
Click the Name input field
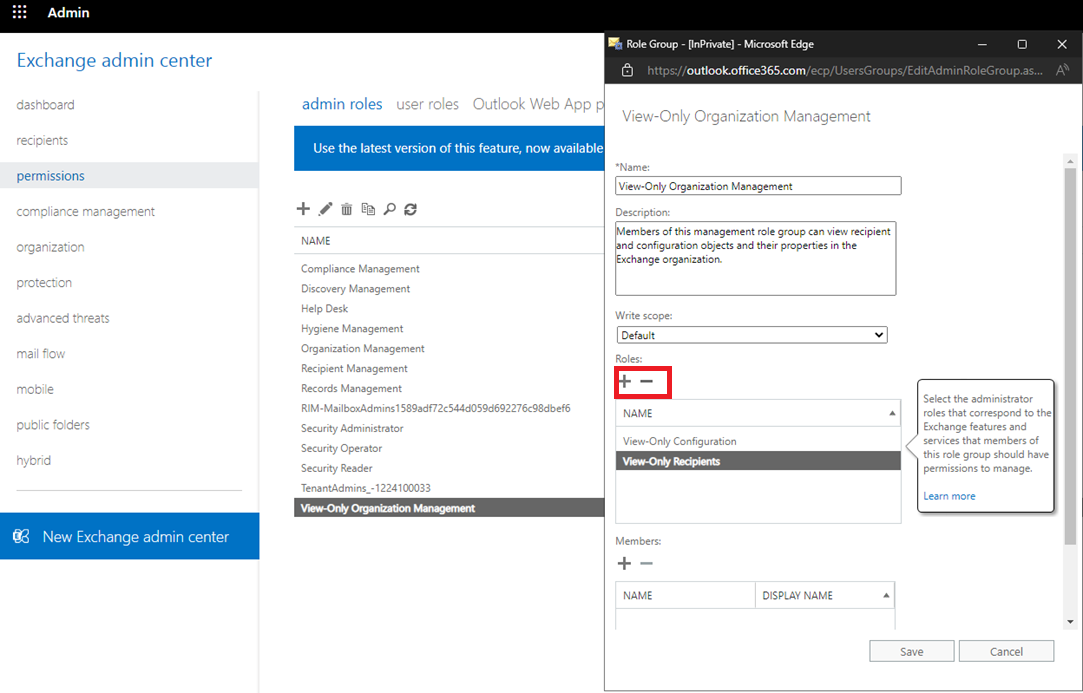[x=758, y=186]
